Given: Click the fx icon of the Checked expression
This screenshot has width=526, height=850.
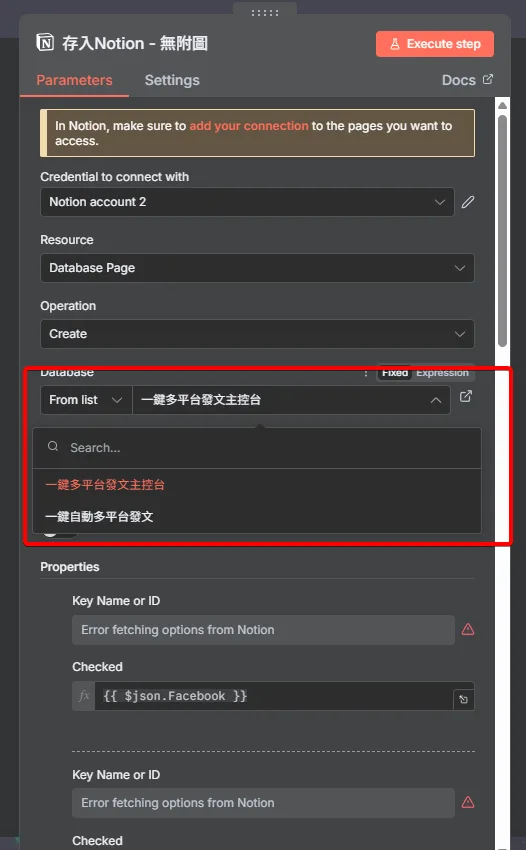Looking at the screenshot, I should (84, 696).
